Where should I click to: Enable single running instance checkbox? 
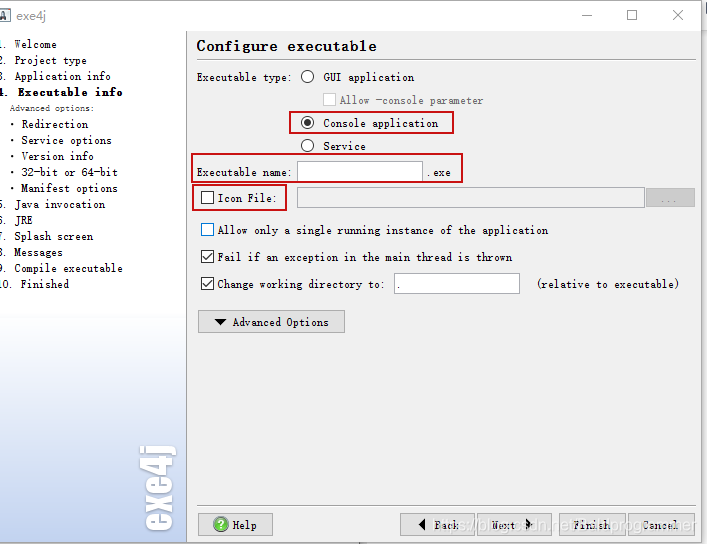tap(207, 230)
